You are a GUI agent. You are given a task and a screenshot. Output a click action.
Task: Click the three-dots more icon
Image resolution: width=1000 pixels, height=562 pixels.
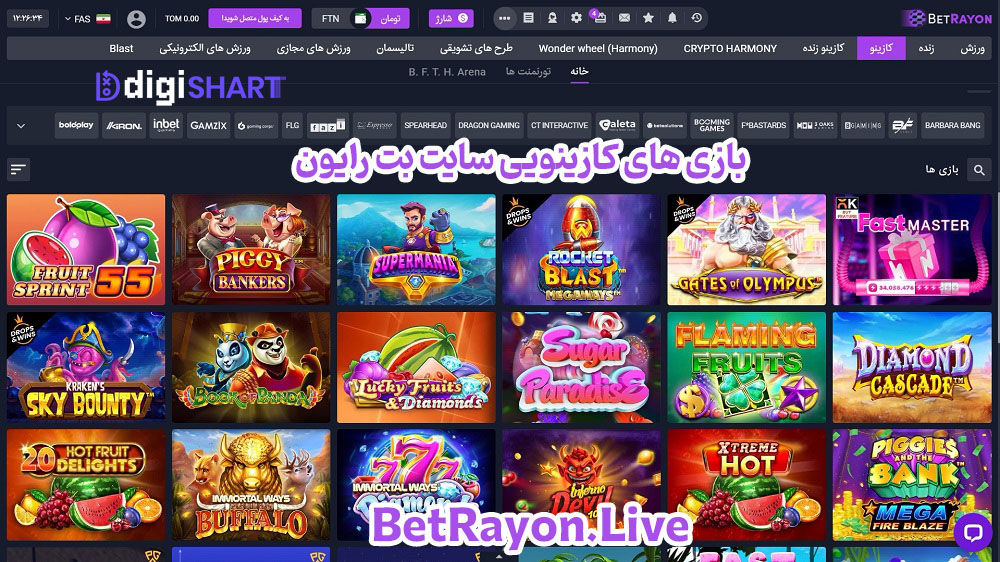click(504, 18)
